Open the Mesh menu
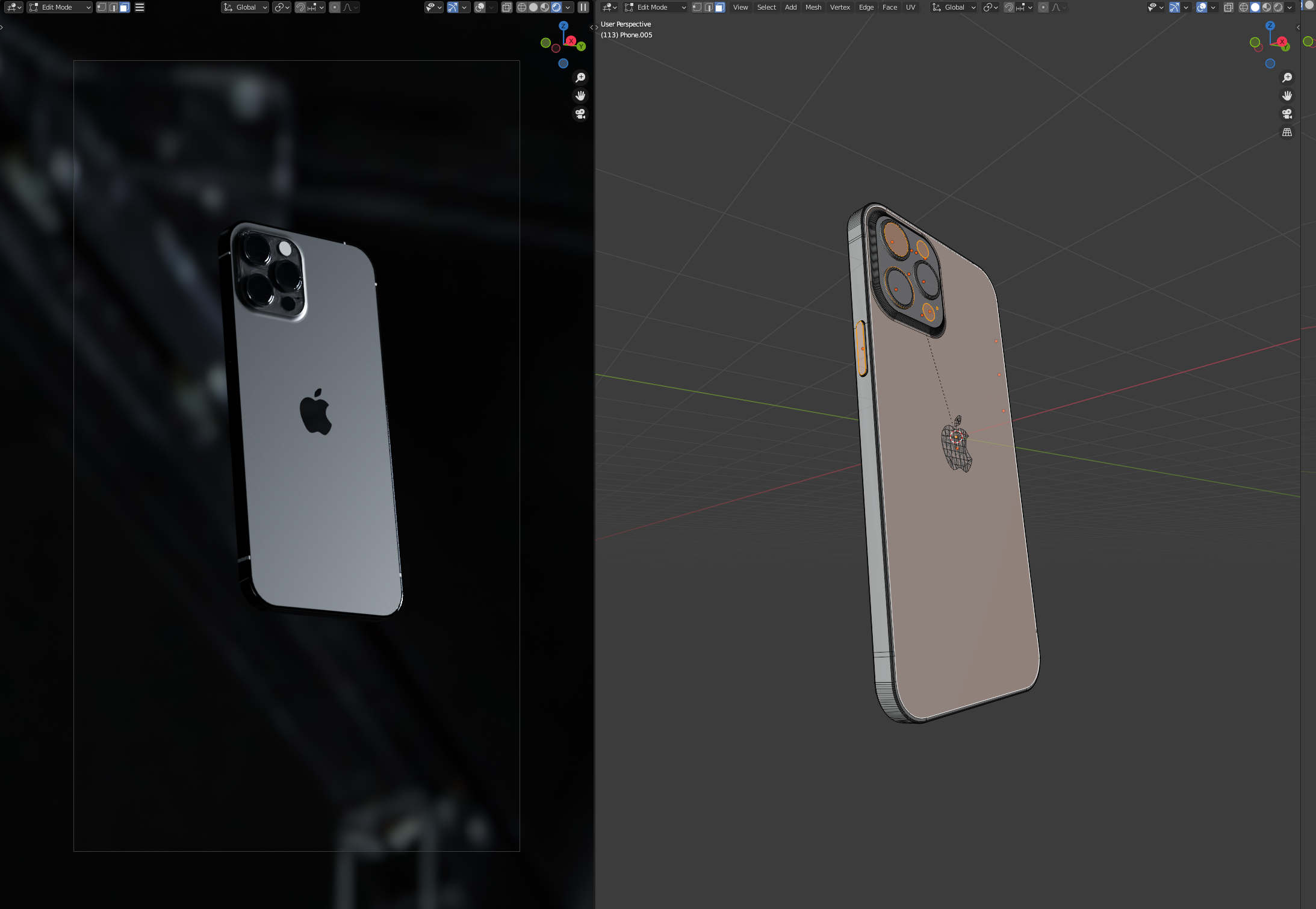 tap(813, 7)
